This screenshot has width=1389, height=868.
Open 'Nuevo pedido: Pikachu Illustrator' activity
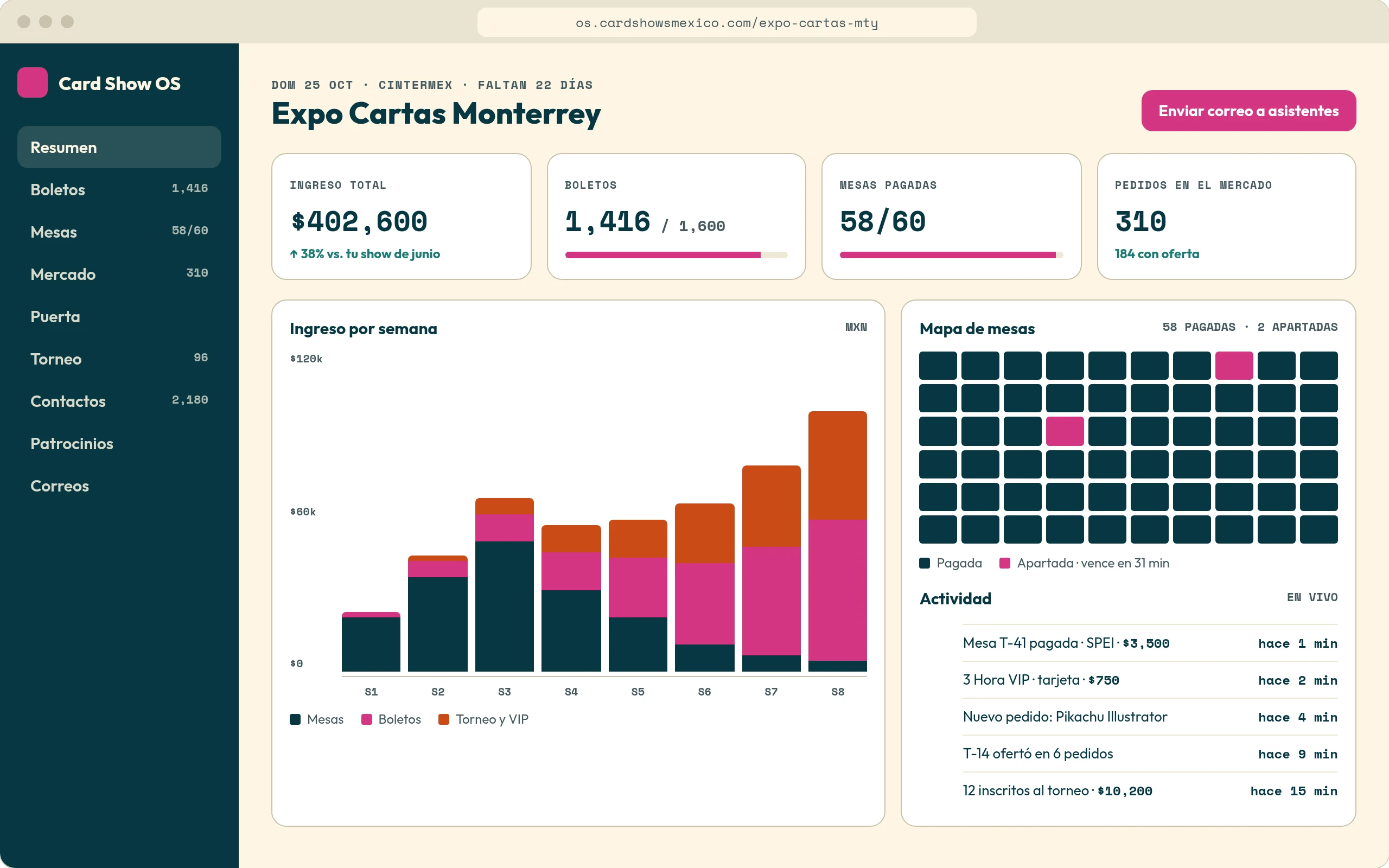(1150, 717)
